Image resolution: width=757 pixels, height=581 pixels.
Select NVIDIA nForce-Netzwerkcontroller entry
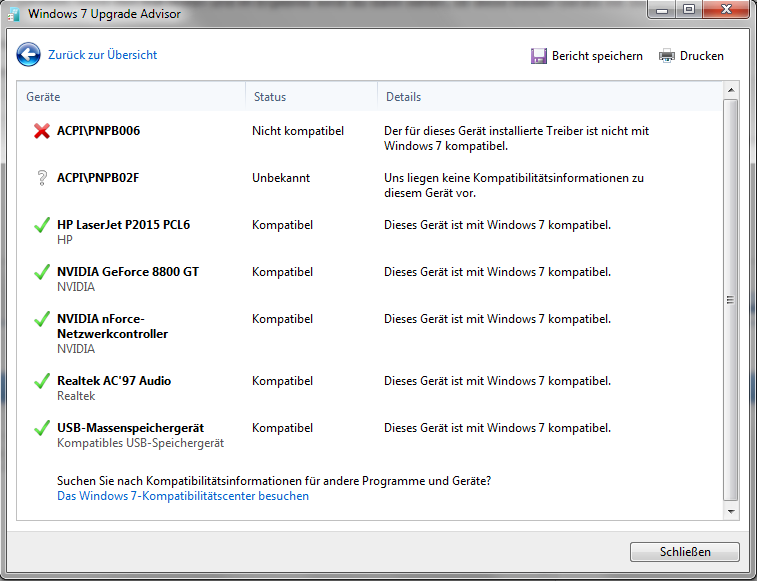click(x=112, y=326)
